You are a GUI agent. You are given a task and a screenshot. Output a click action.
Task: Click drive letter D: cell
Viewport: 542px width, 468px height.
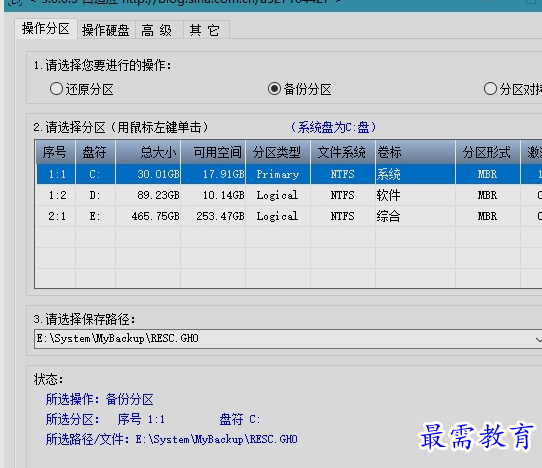coord(95,195)
